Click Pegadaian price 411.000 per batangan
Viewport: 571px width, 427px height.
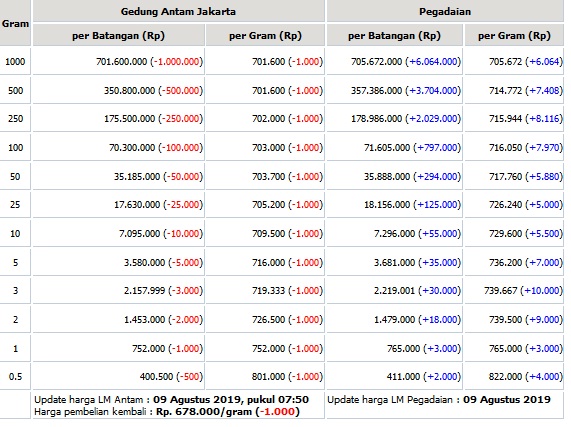pyautogui.click(x=403, y=376)
